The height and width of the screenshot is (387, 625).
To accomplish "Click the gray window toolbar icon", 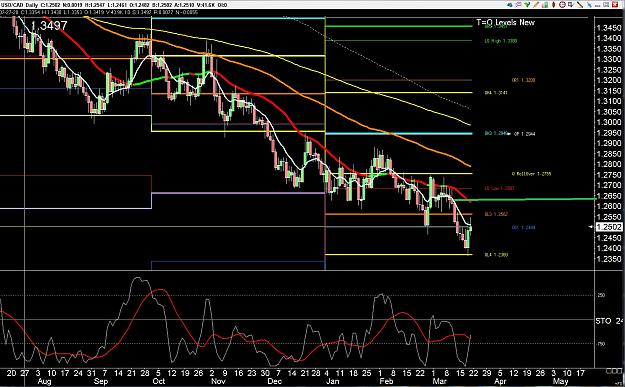I will tap(606, 5).
